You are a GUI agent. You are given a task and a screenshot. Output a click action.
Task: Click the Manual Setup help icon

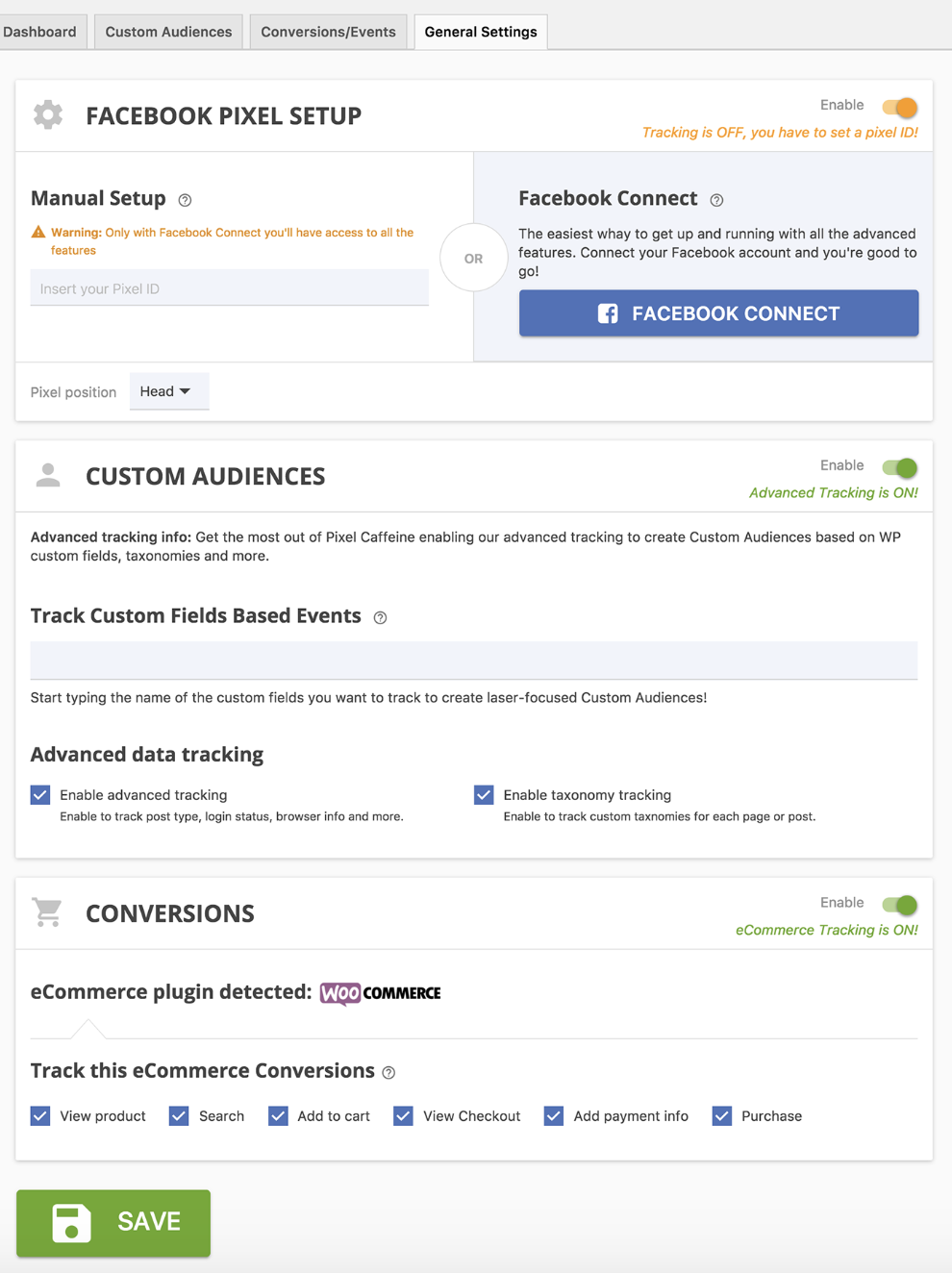[x=186, y=200]
